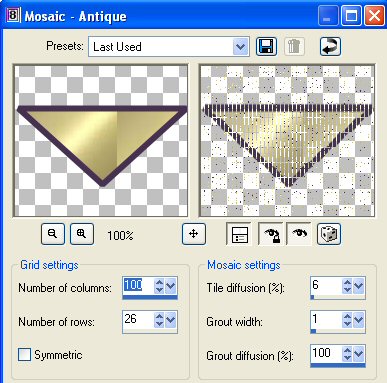This screenshot has height=383, width=387.
Task: Increase Number of rows with up arrow
Action: click(159, 316)
